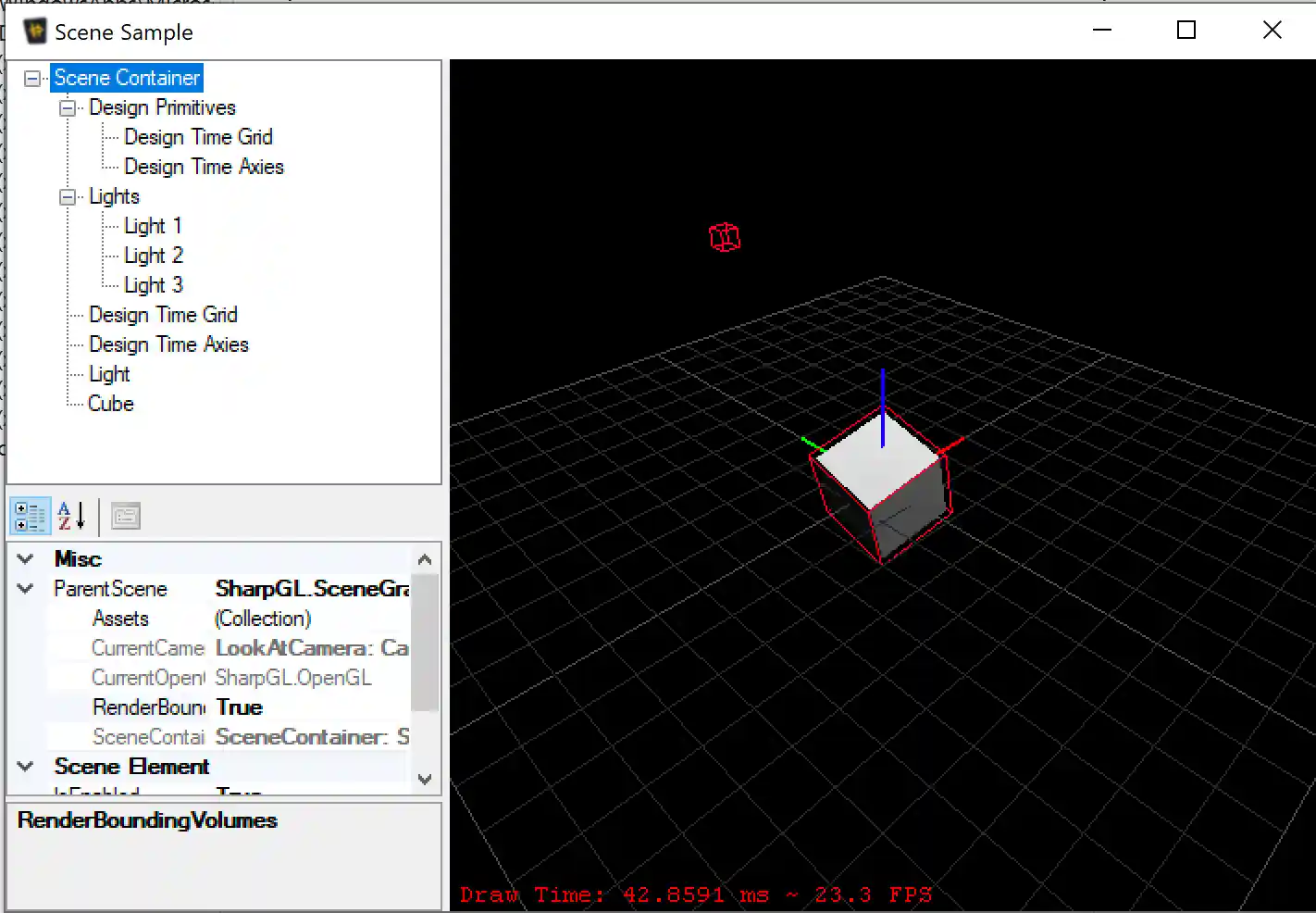The image size is (1316, 913).
Task: Collapse the Misc property category
Action: pyautogui.click(x=26, y=559)
